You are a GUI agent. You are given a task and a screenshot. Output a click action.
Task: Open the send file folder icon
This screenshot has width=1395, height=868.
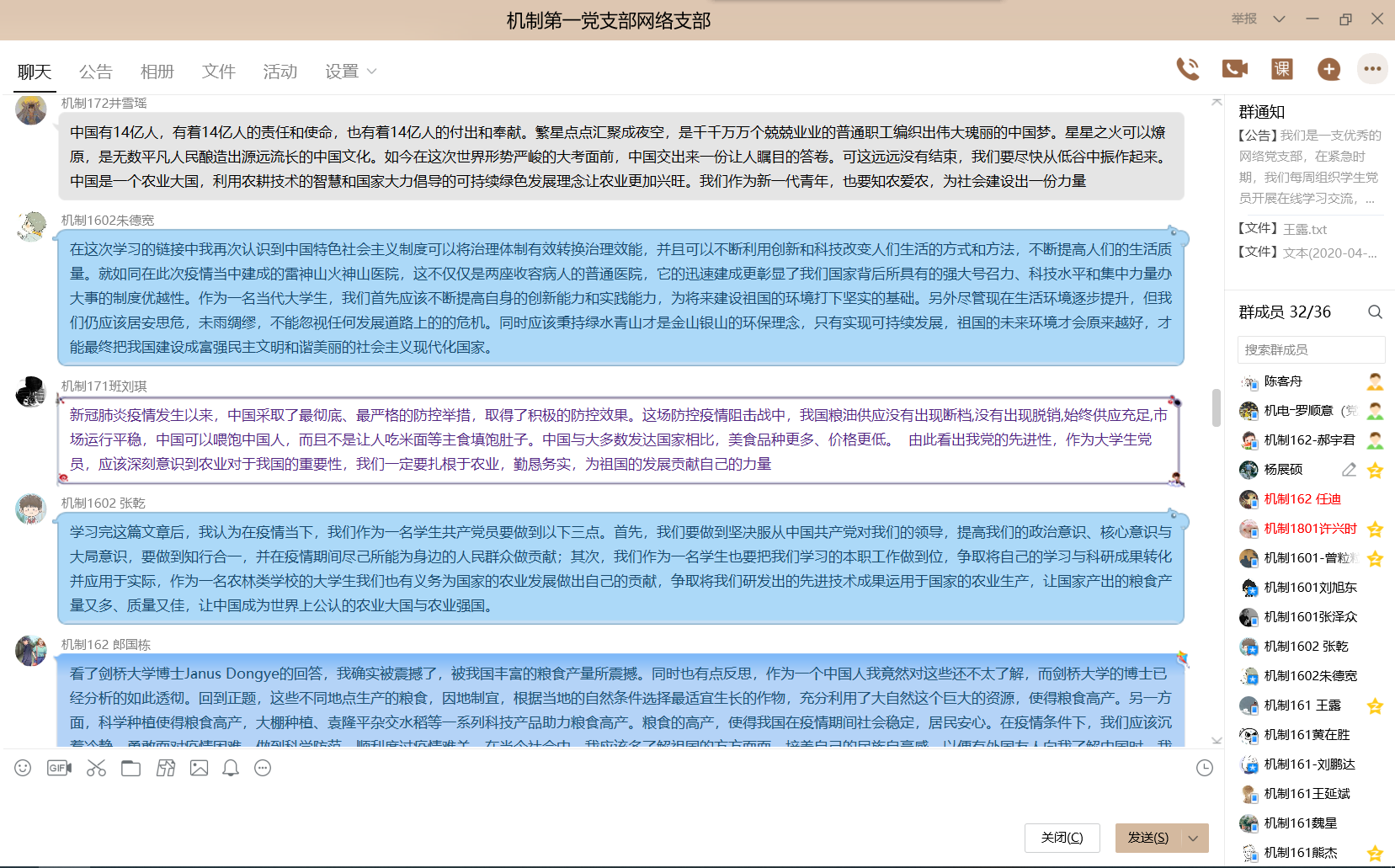(130, 768)
